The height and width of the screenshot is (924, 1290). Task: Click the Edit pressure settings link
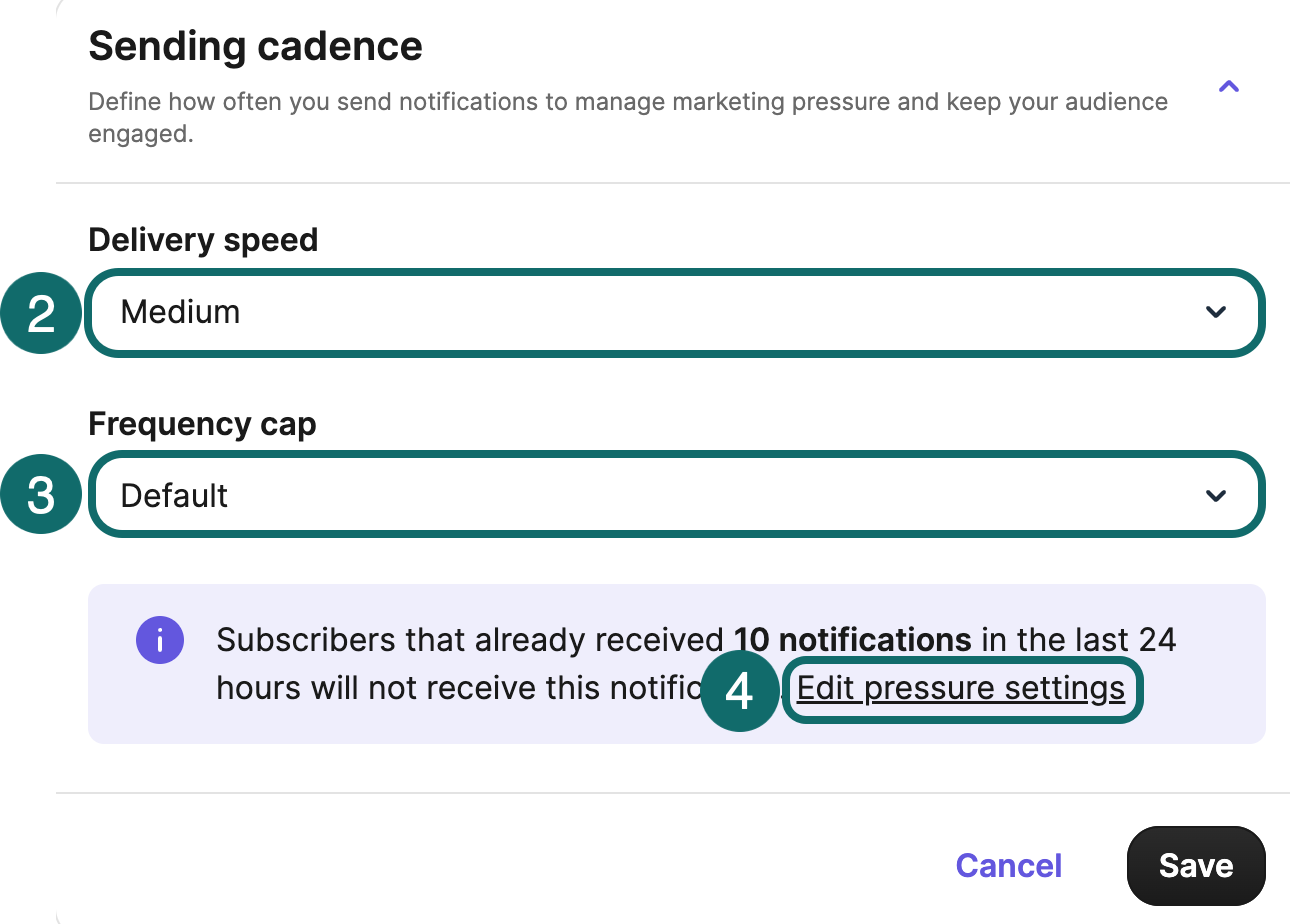(x=960, y=688)
